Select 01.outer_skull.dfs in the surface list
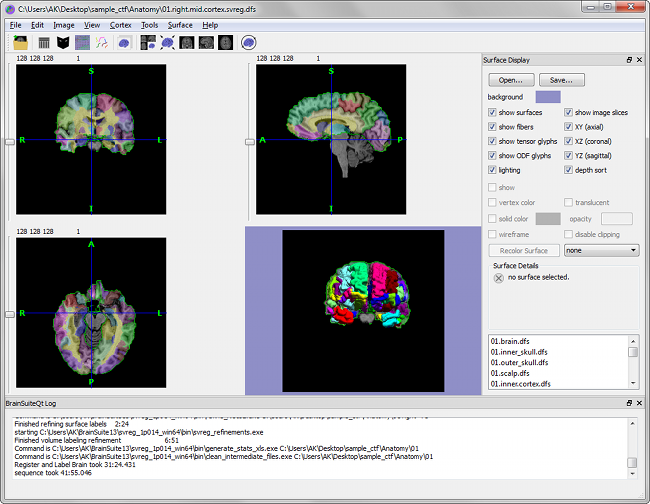Image resolution: width=650 pixels, height=504 pixels. tap(518, 362)
